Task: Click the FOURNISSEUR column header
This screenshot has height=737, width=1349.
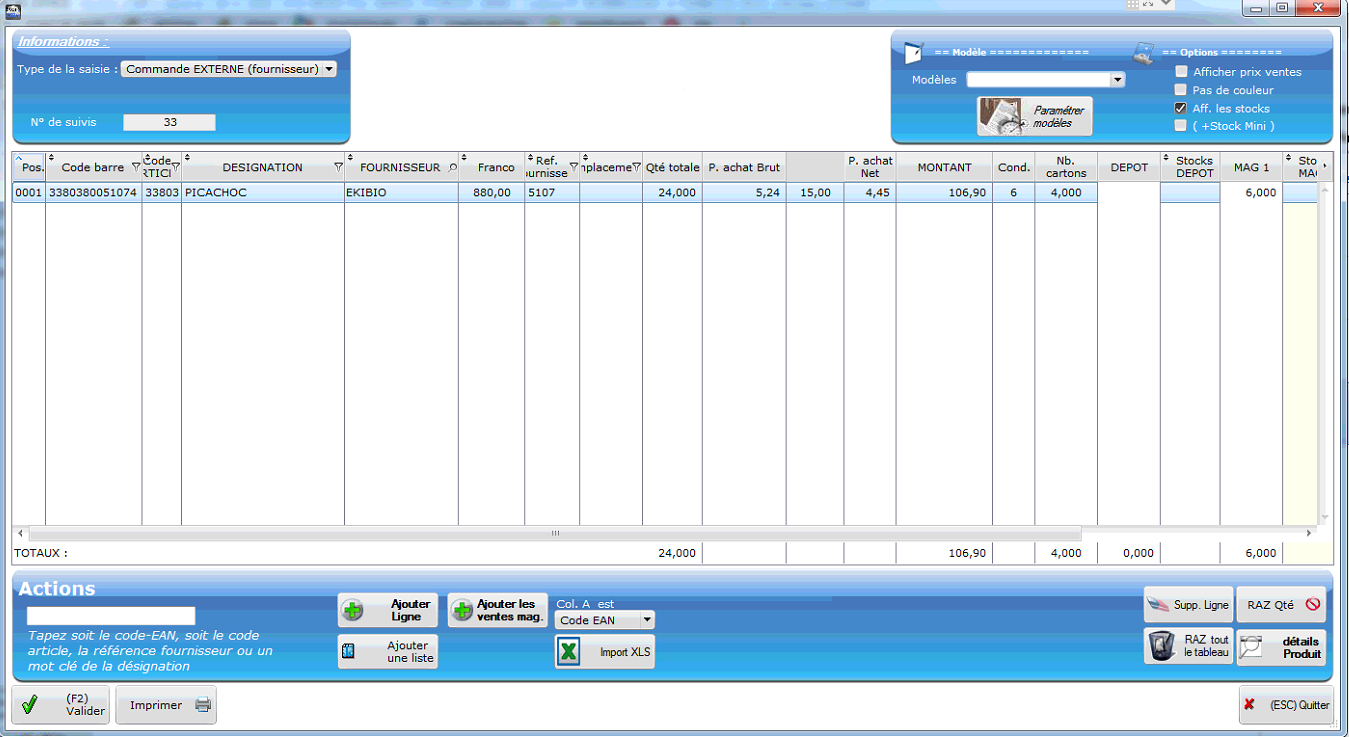Action: [x=400, y=167]
